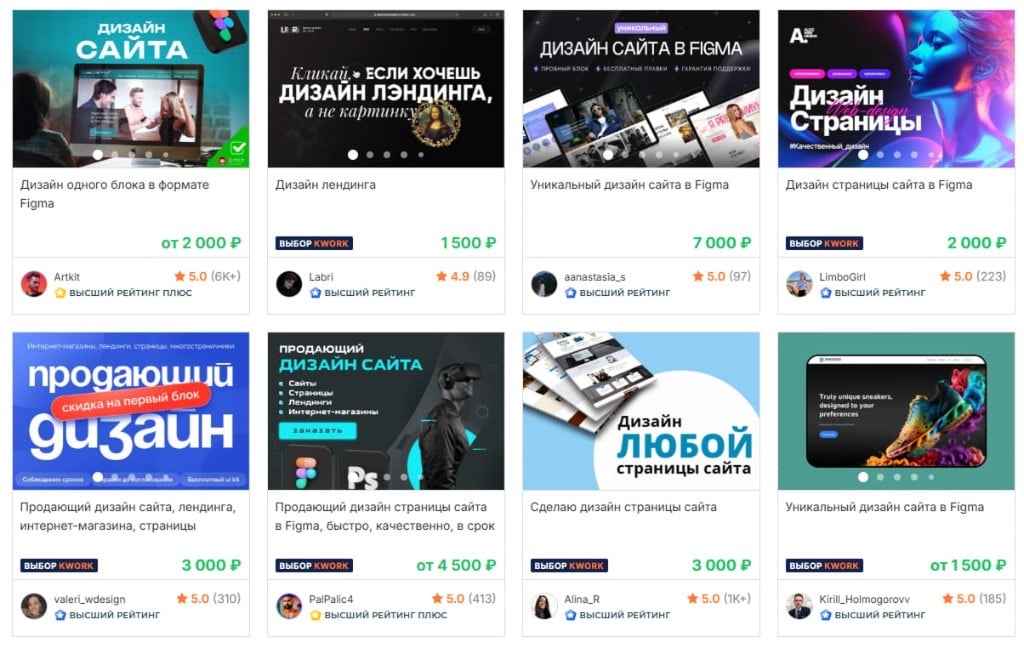Open Alina_R profile avatar
The height and width of the screenshot is (648, 1024).
point(544,606)
